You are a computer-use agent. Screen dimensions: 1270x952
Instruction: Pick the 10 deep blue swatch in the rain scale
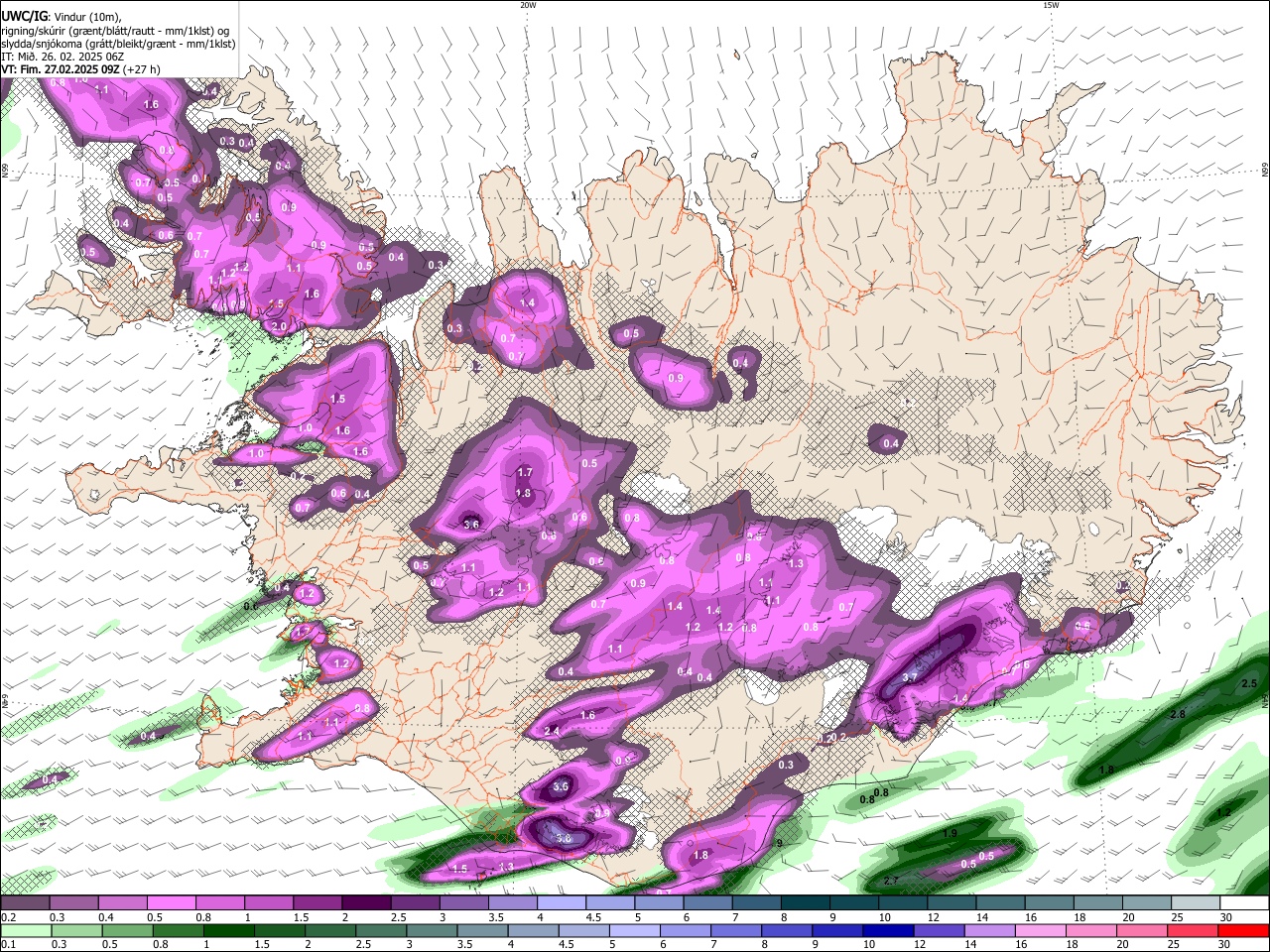click(888, 931)
